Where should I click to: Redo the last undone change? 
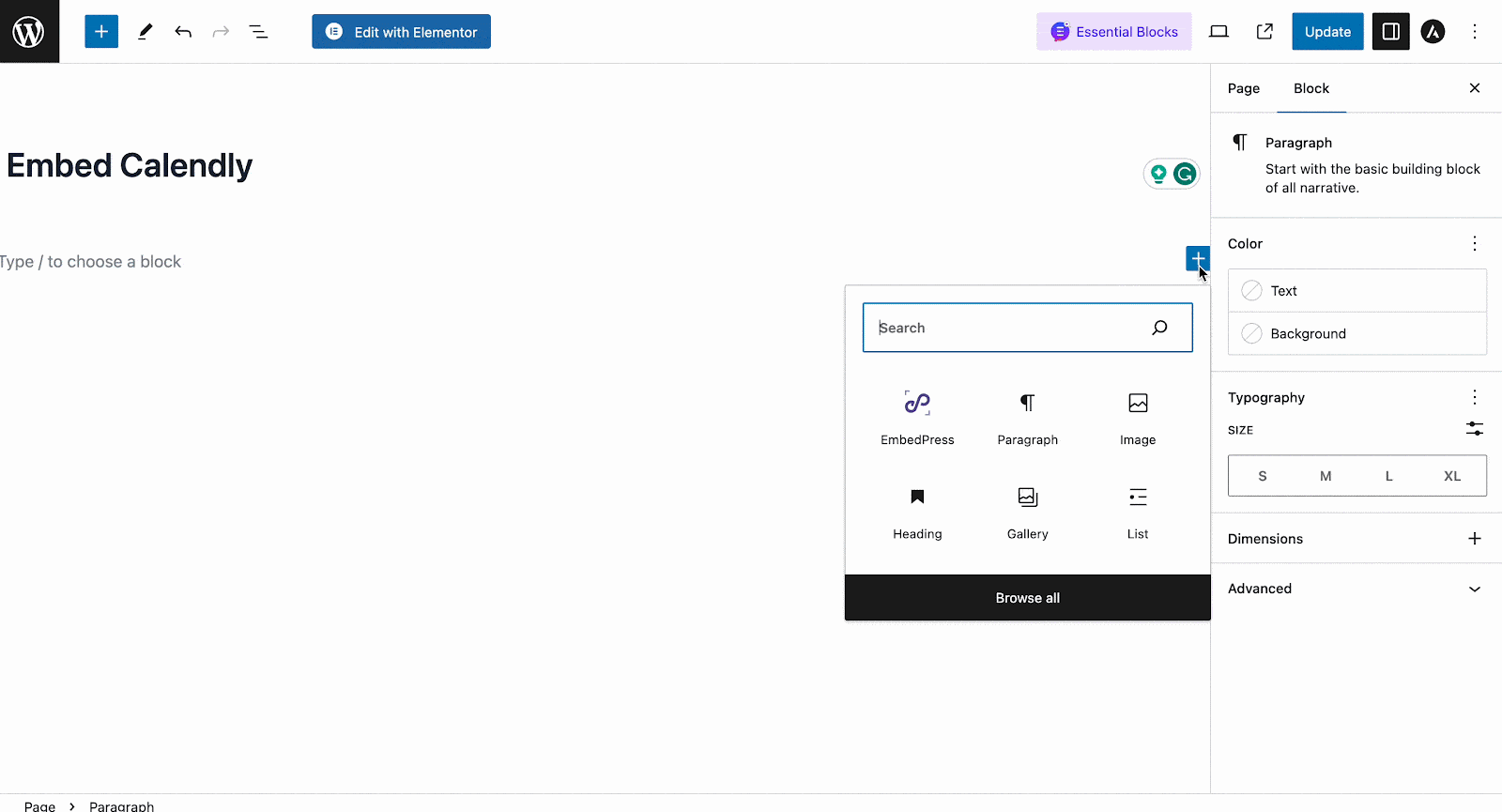point(221,31)
